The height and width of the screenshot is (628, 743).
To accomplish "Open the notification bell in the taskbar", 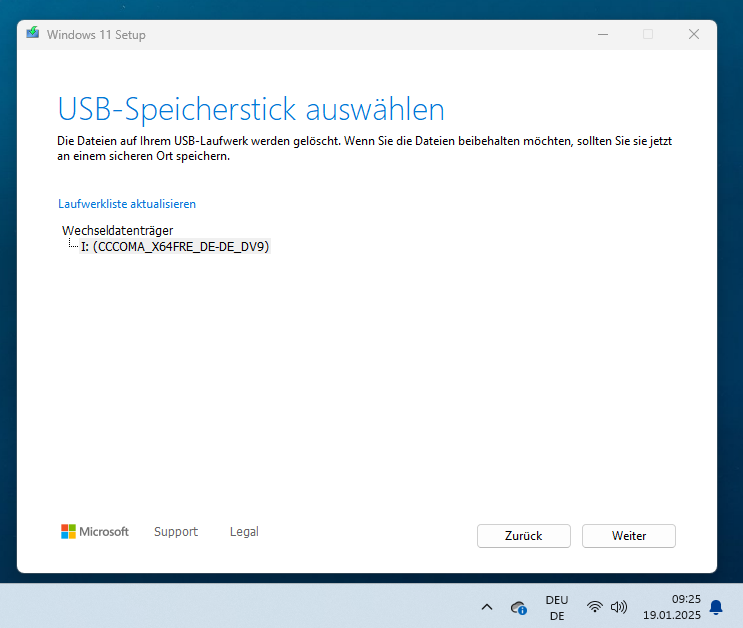I will (x=716, y=607).
